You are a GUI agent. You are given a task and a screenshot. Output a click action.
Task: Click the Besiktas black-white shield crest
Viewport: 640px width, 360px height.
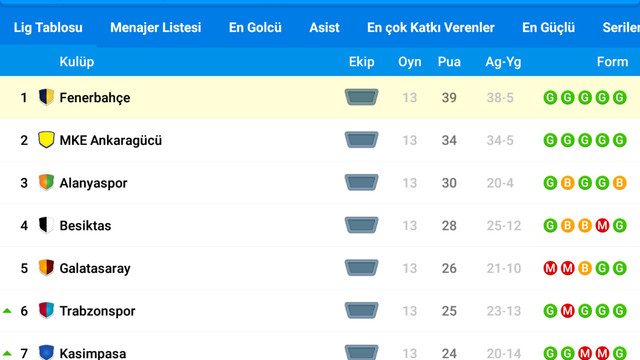pos(46,225)
